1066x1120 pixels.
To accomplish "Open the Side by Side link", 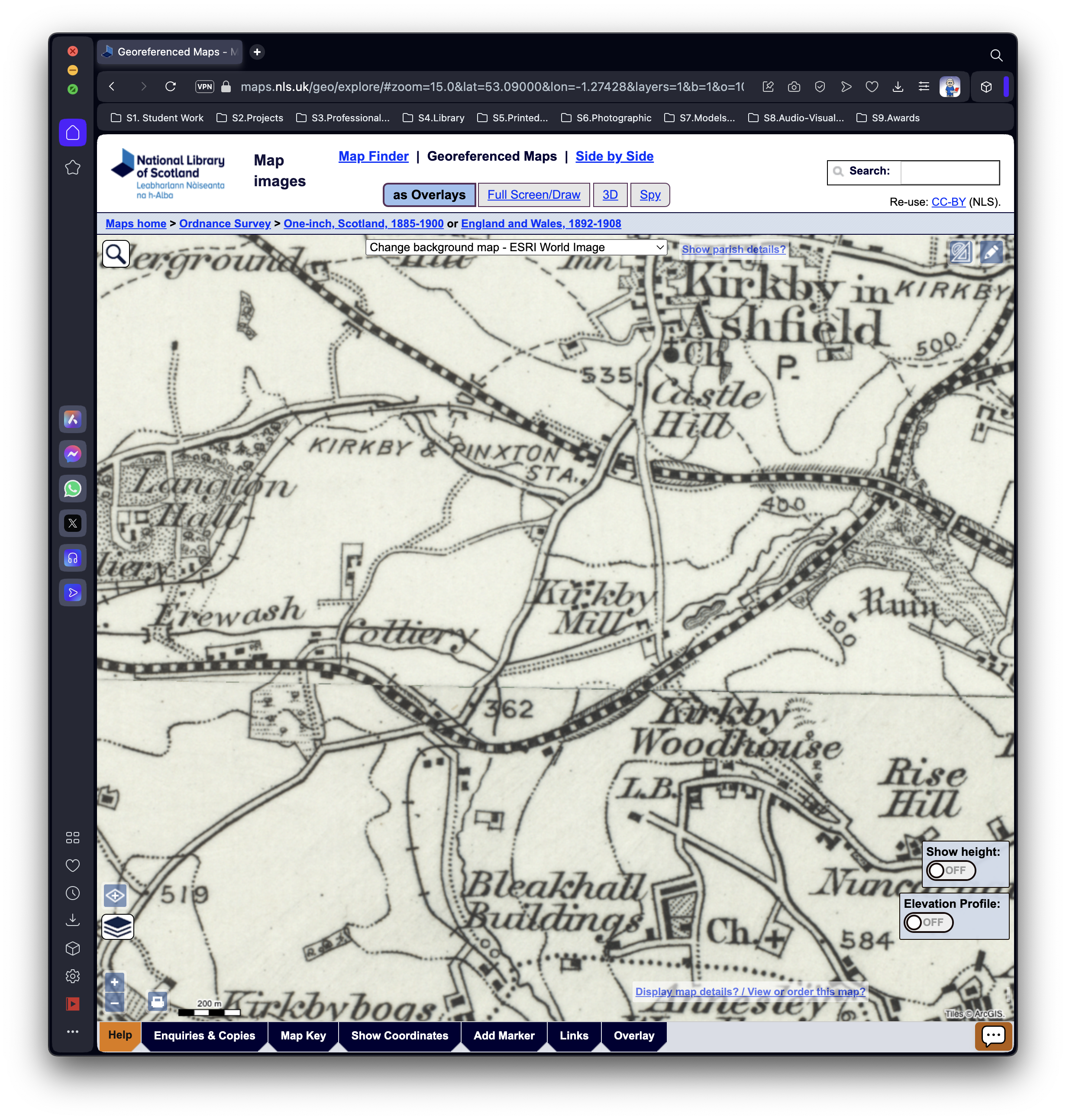I will click(x=614, y=156).
